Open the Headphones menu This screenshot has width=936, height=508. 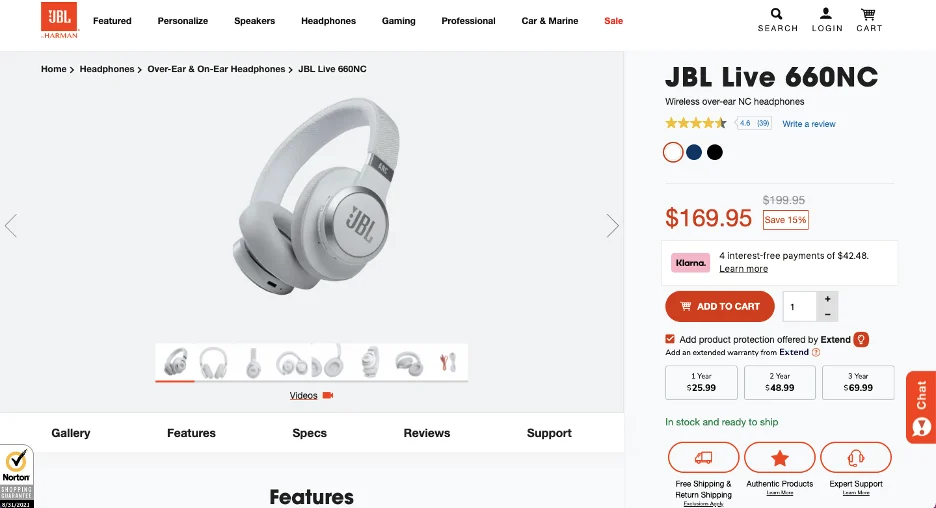[328, 21]
